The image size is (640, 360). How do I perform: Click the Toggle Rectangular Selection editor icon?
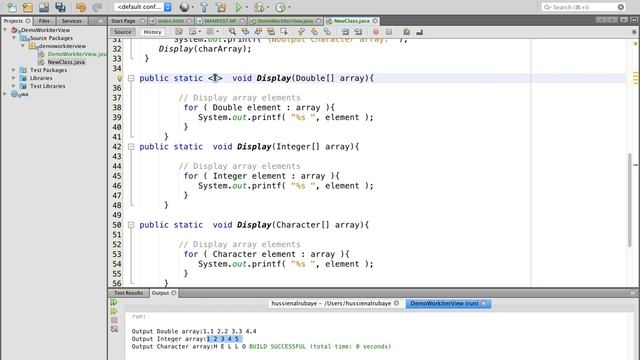284,31
